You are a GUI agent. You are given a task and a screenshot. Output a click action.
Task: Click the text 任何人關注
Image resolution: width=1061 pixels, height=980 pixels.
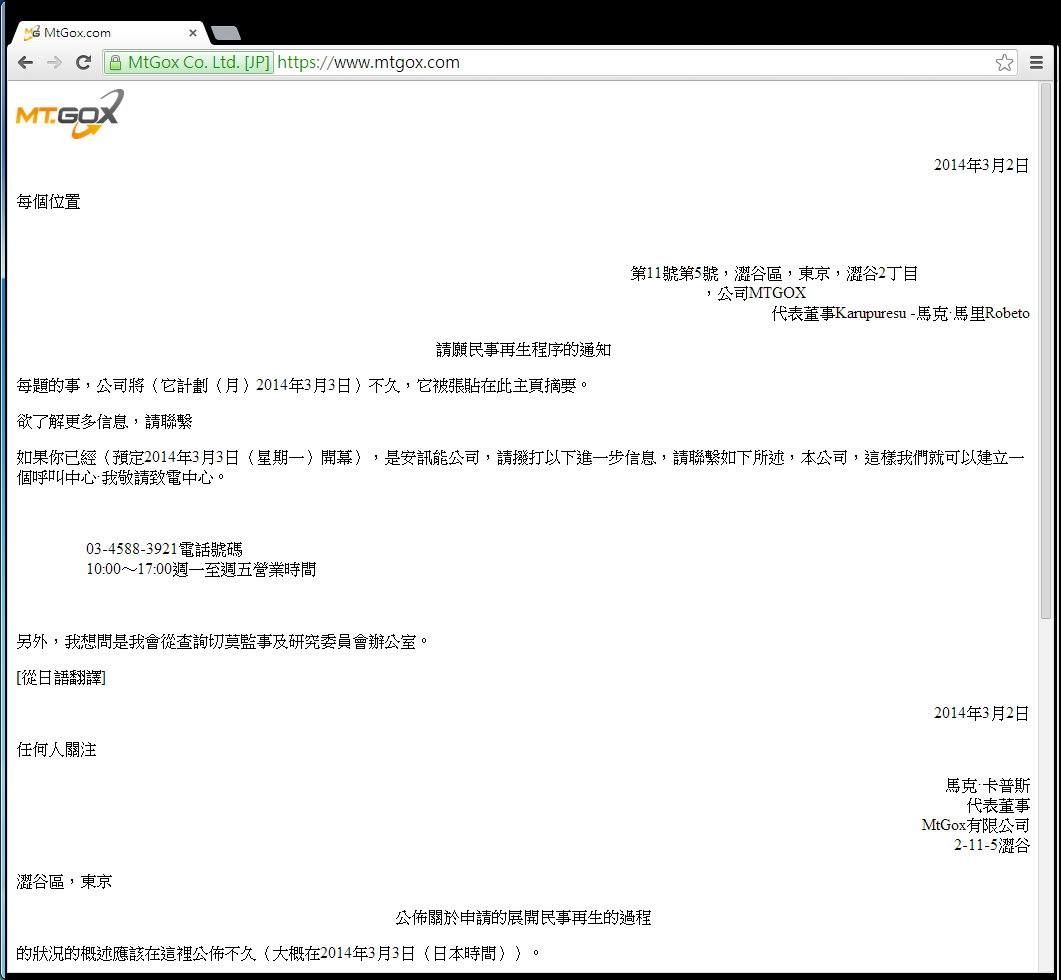click(56, 750)
